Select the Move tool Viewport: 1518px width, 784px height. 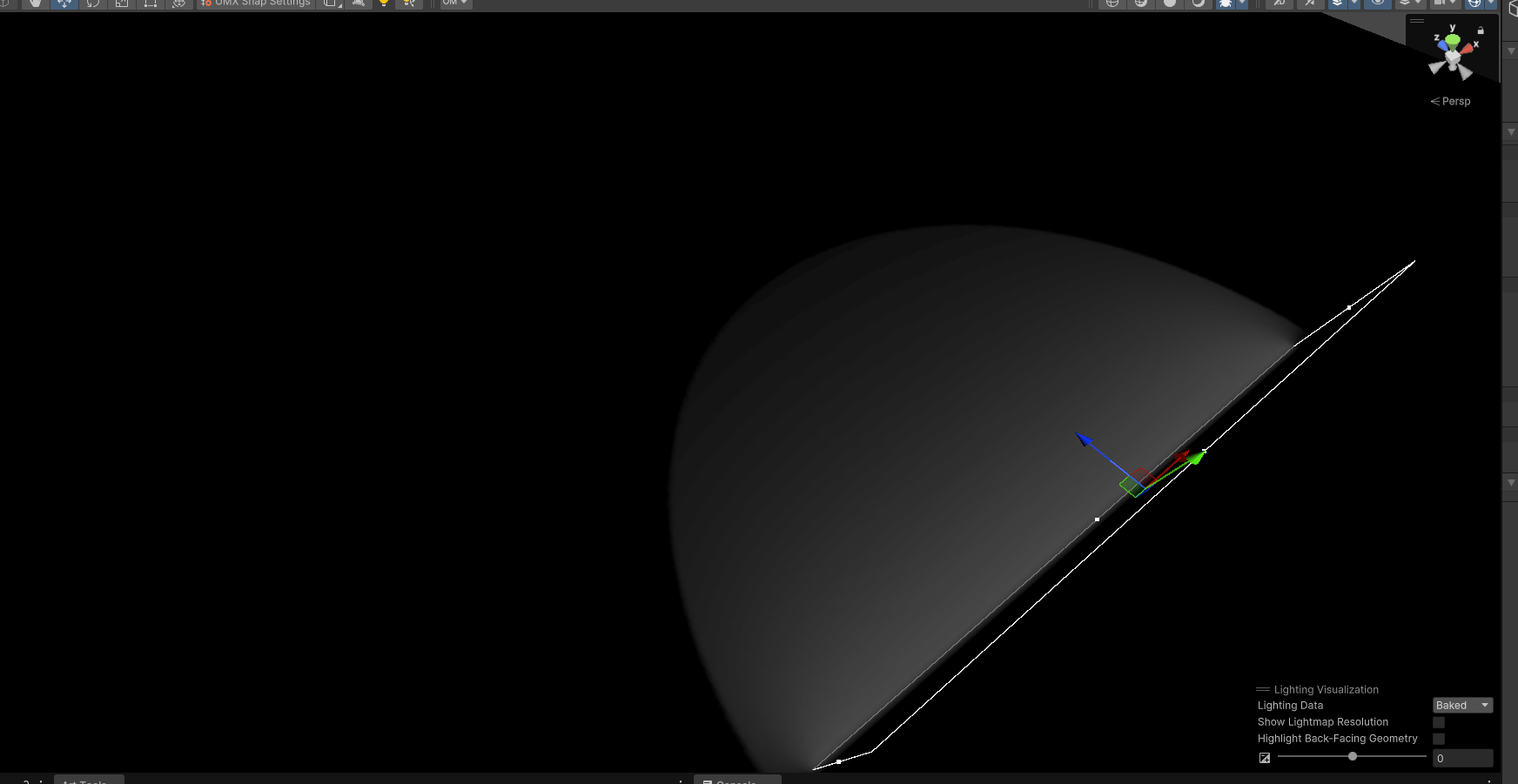click(64, 3)
